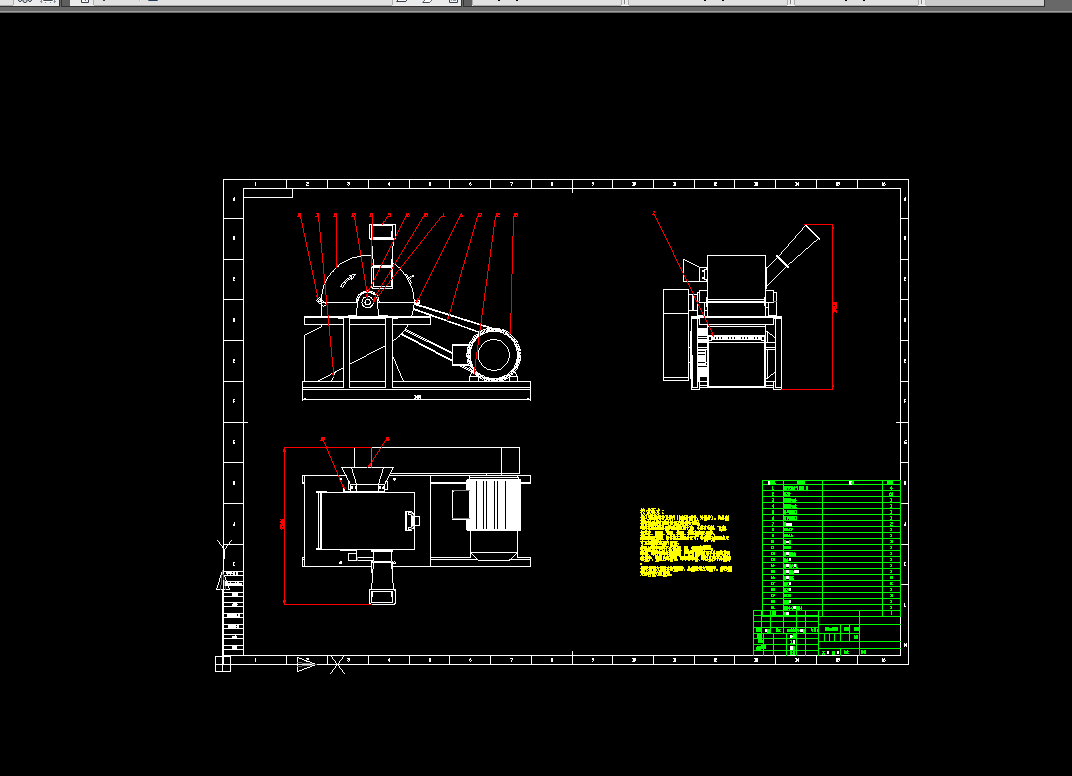
Task: Select the curved rotation arrow on the crusher housing
Action: 348,280
